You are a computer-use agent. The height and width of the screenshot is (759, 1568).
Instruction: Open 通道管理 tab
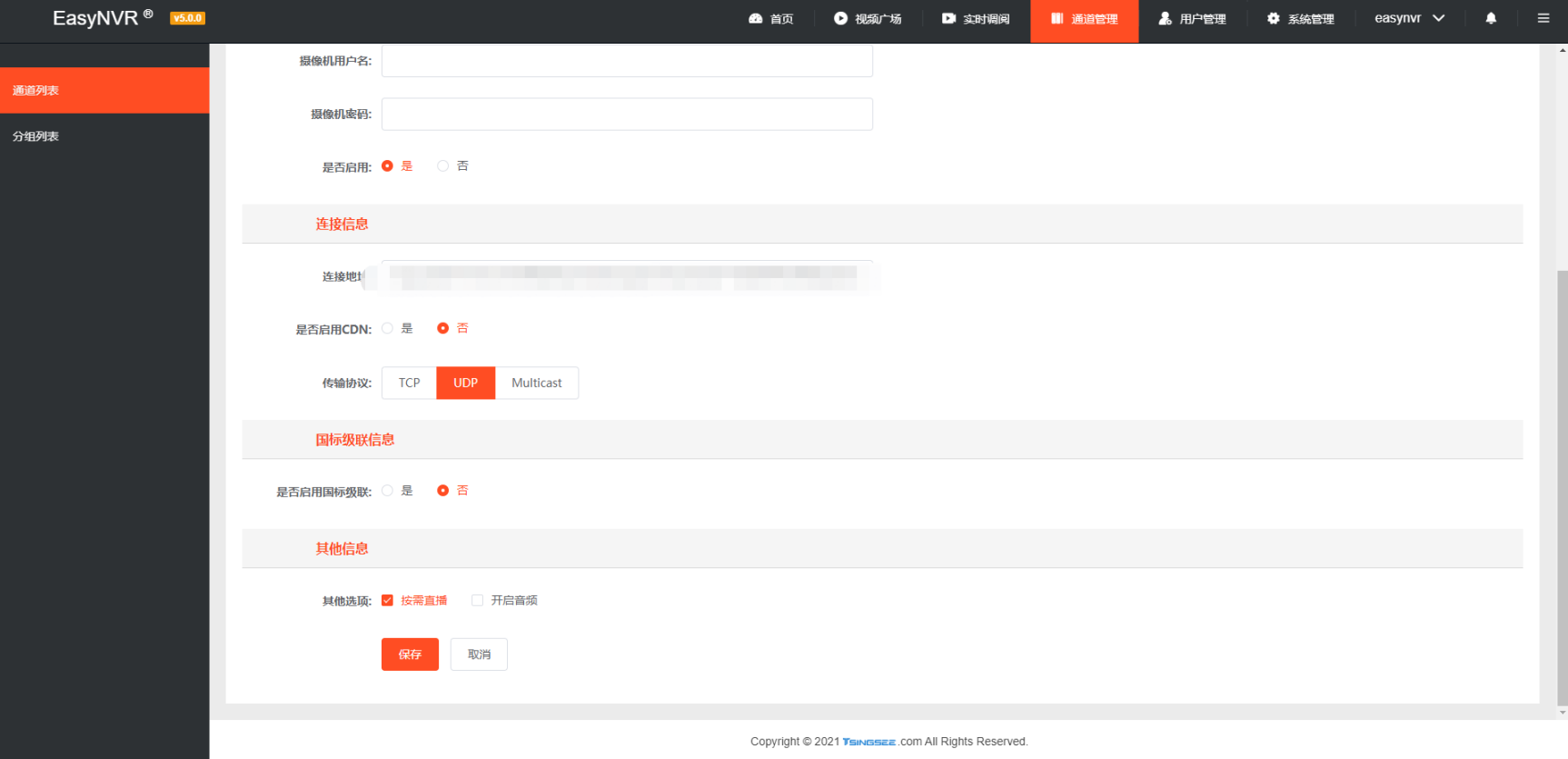pos(1084,21)
